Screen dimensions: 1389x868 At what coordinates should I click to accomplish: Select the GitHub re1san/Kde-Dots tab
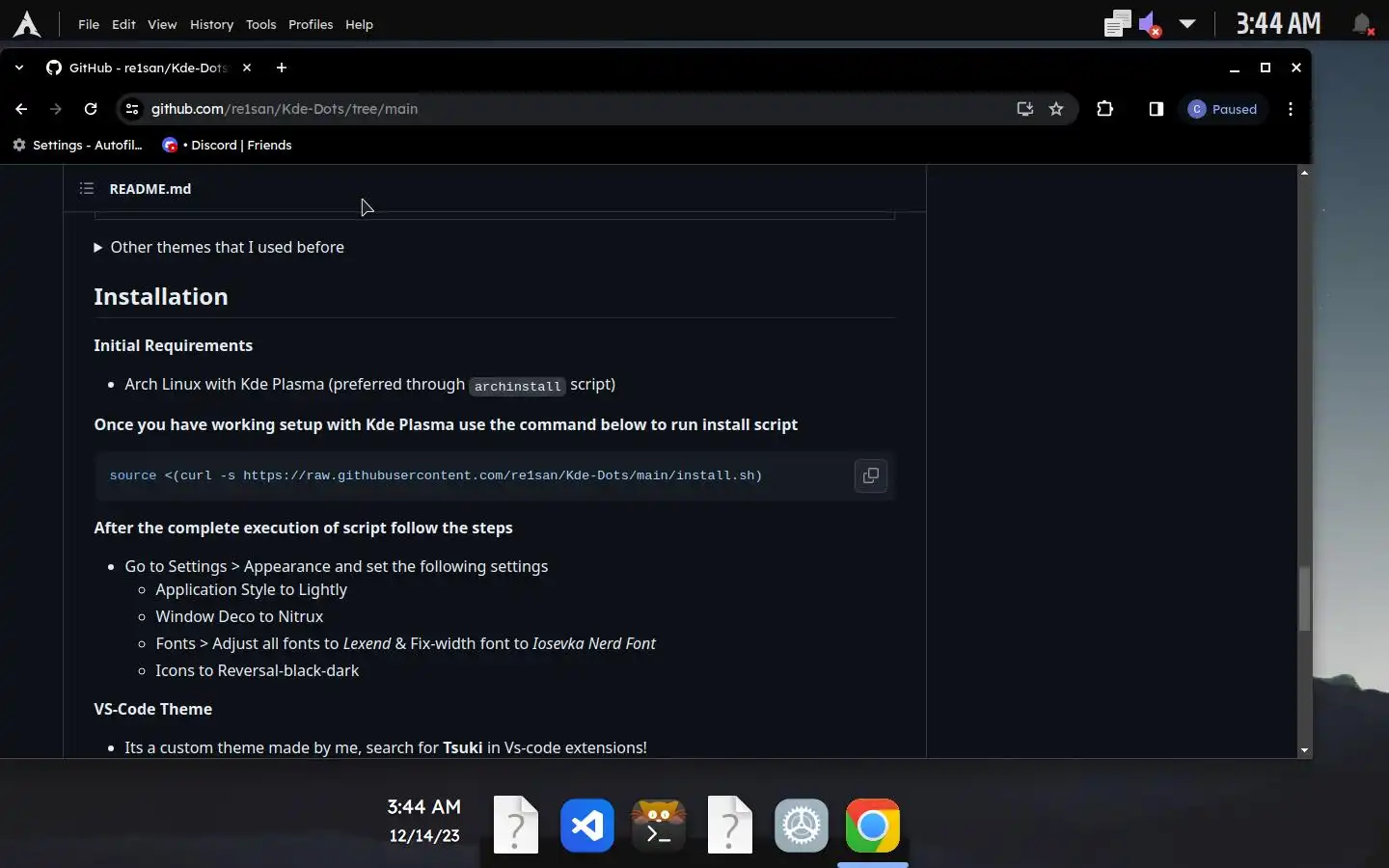click(x=139, y=68)
